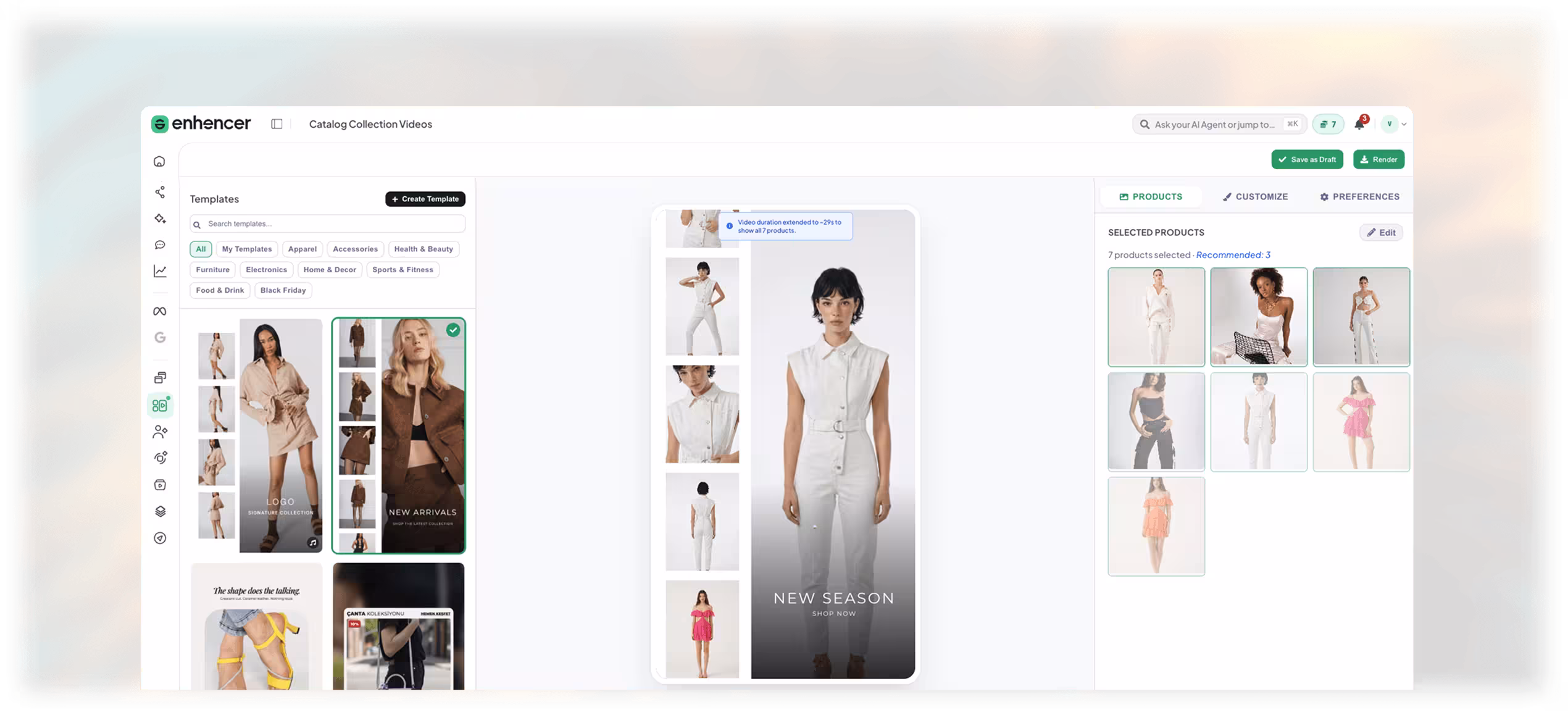Switch to the Preferences tab

click(x=1359, y=196)
